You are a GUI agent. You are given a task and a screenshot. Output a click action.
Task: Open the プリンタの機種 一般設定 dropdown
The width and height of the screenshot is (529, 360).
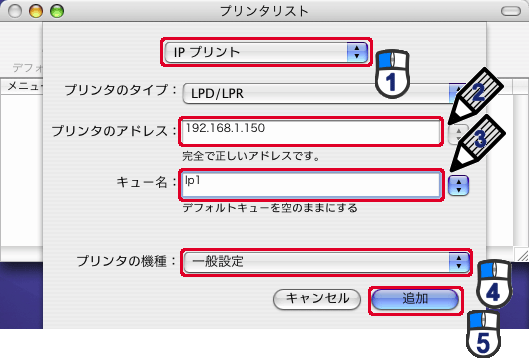tap(326, 262)
